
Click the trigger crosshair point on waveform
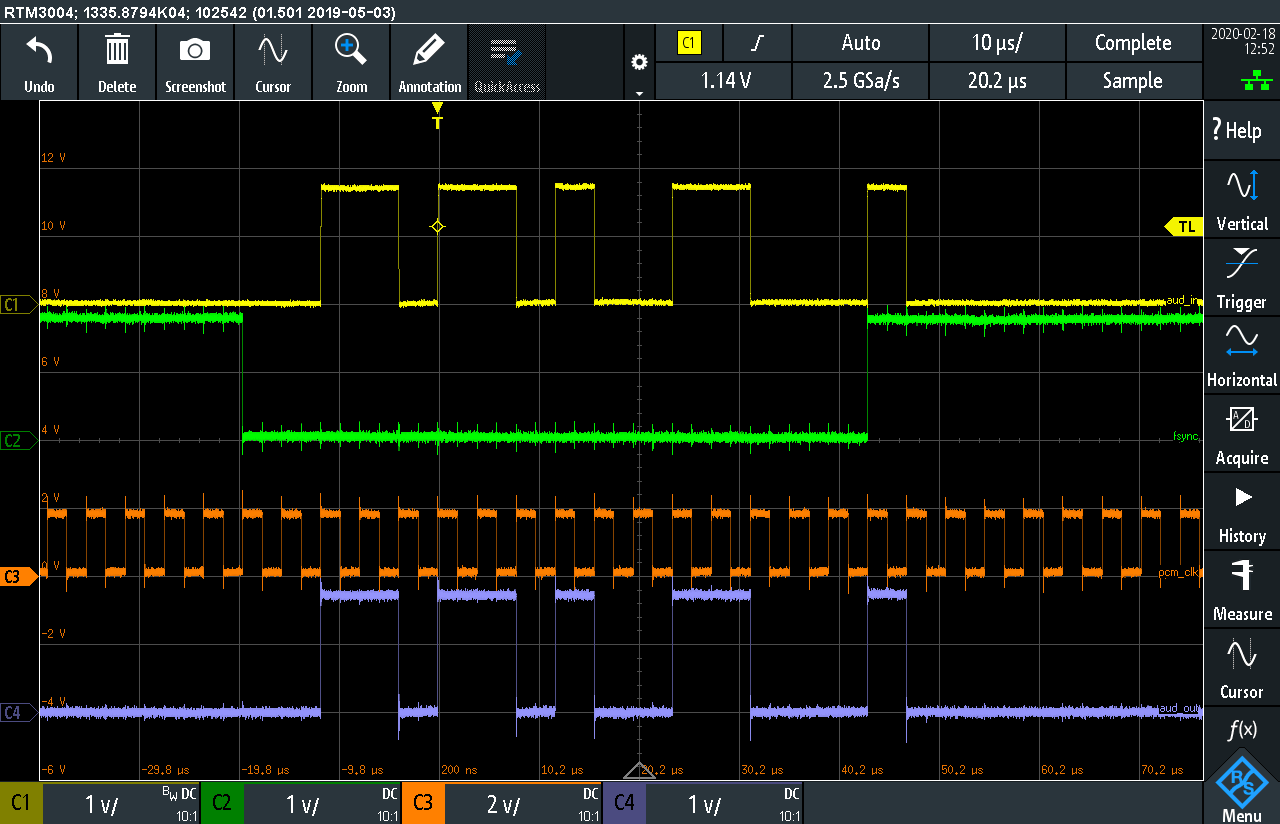coord(437,227)
